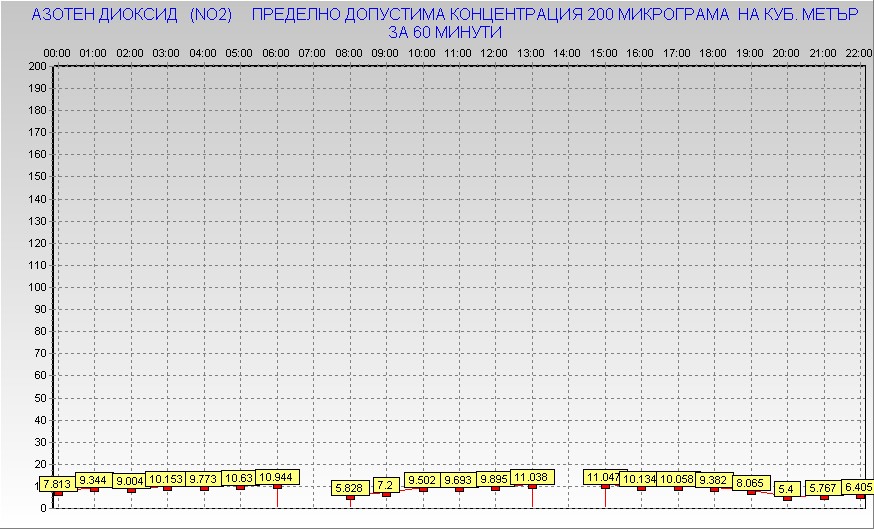874x529 pixels.
Task: Select the 14:00 time axis label
Action: pyautogui.click(x=567, y=52)
